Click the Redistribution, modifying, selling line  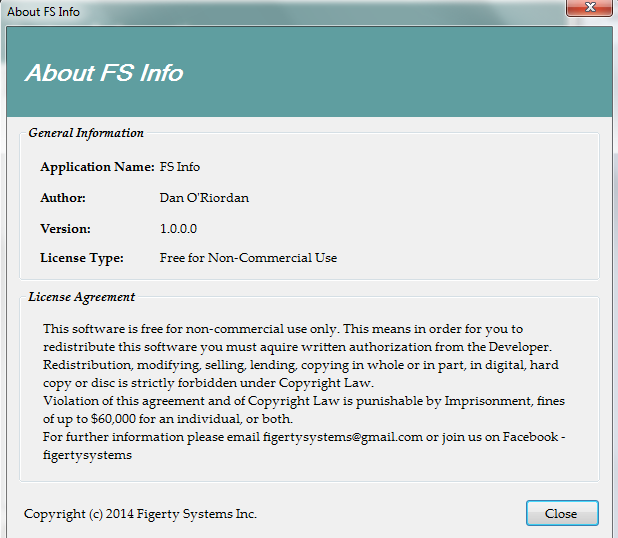pyautogui.click(x=300, y=365)
